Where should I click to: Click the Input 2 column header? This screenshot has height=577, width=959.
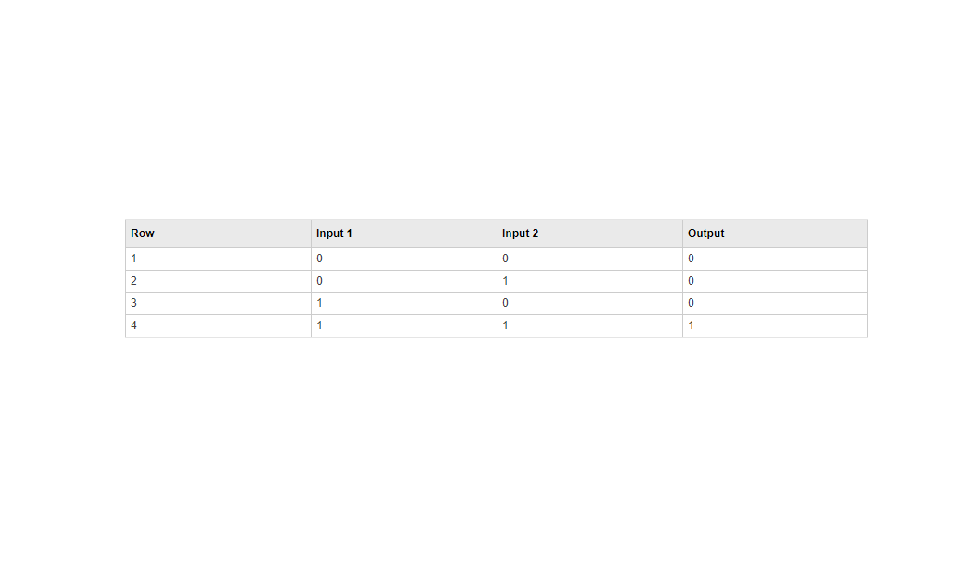point(520,234)
